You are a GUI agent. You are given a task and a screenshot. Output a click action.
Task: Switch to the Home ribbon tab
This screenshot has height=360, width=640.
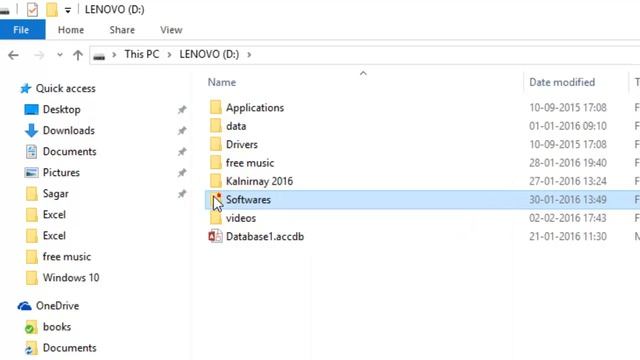71,30
